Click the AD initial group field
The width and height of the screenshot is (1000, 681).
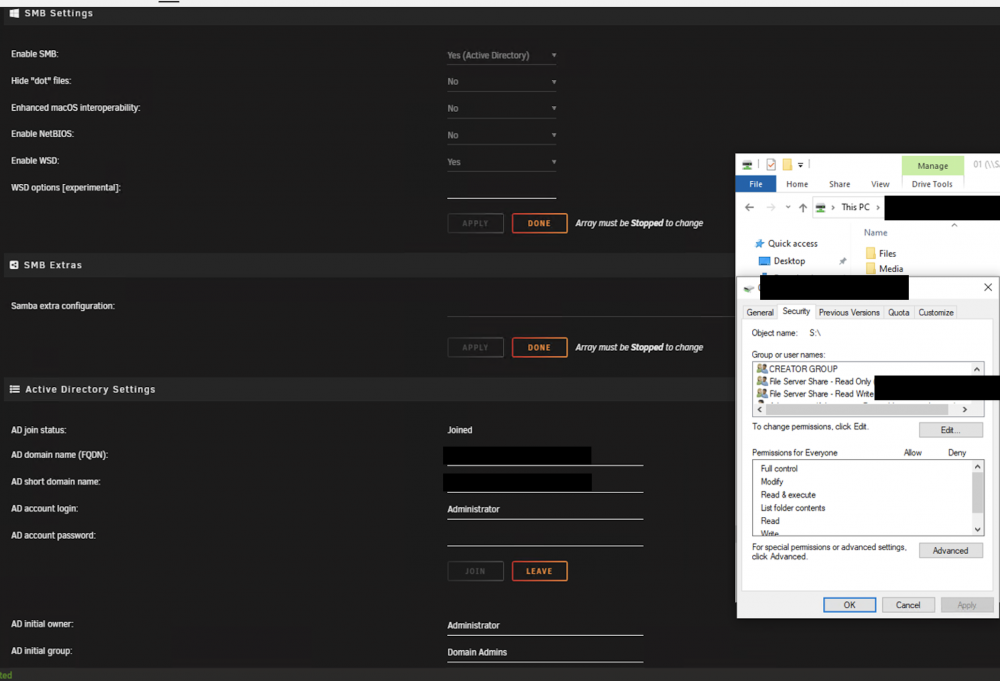click(x=545, y=652)
